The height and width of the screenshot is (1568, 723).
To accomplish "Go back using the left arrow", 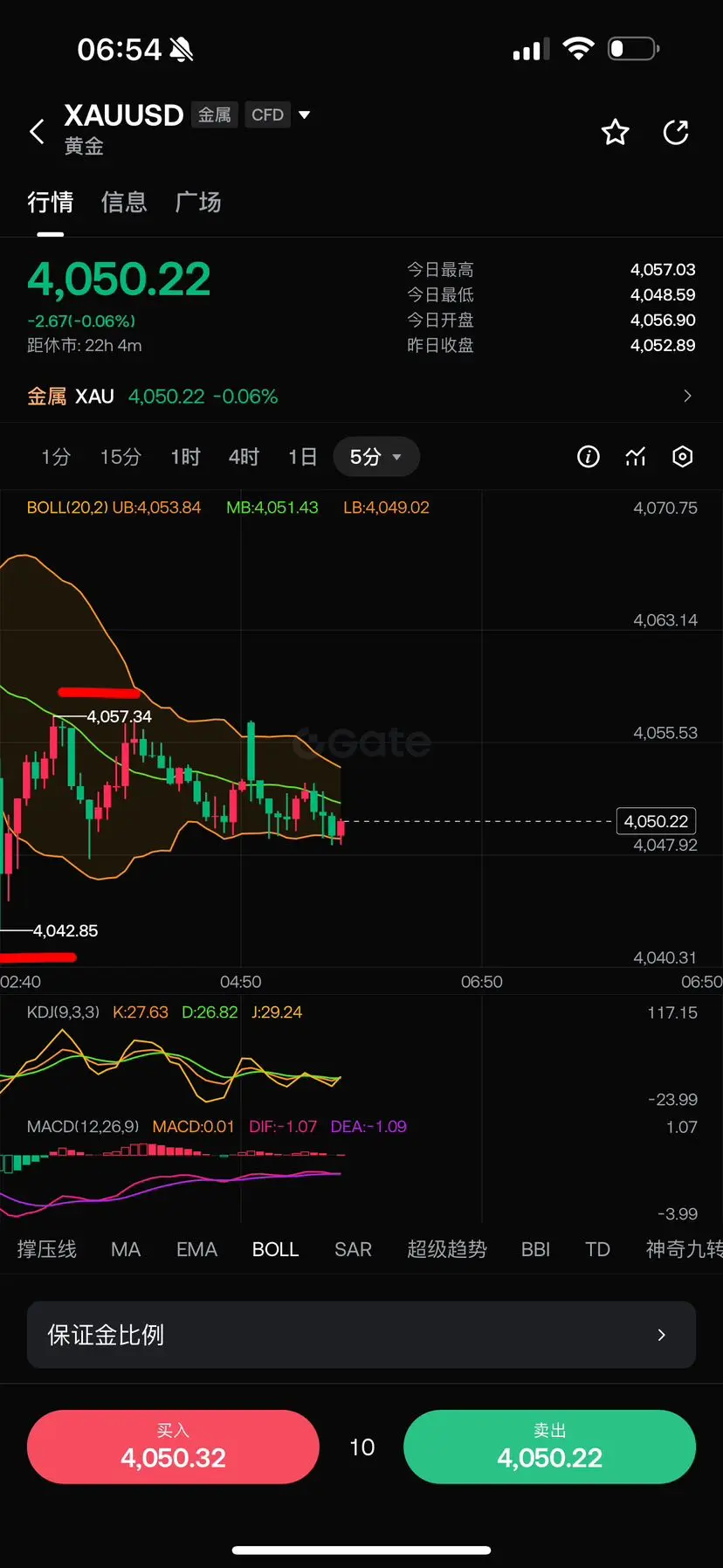I will click(37, 132).
